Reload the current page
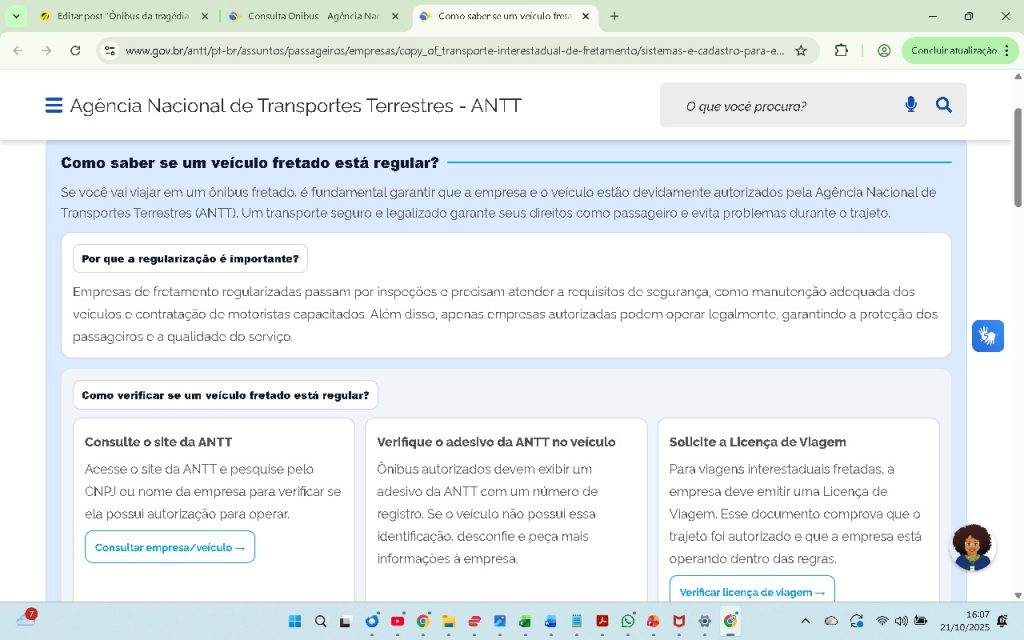Image resolution: width=1024 pixels, height=640 pixels. point(75,50)
